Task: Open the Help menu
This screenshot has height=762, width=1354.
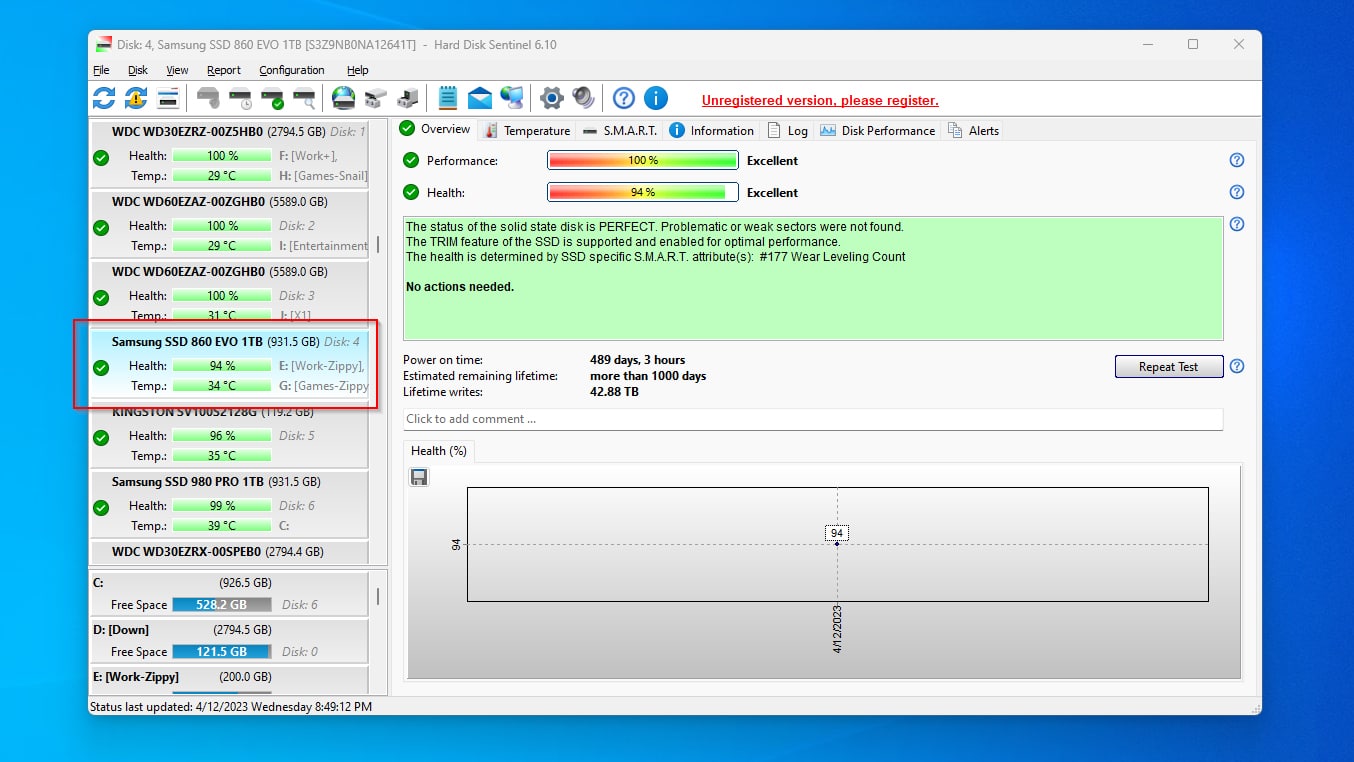Action: tap(358, 70)
